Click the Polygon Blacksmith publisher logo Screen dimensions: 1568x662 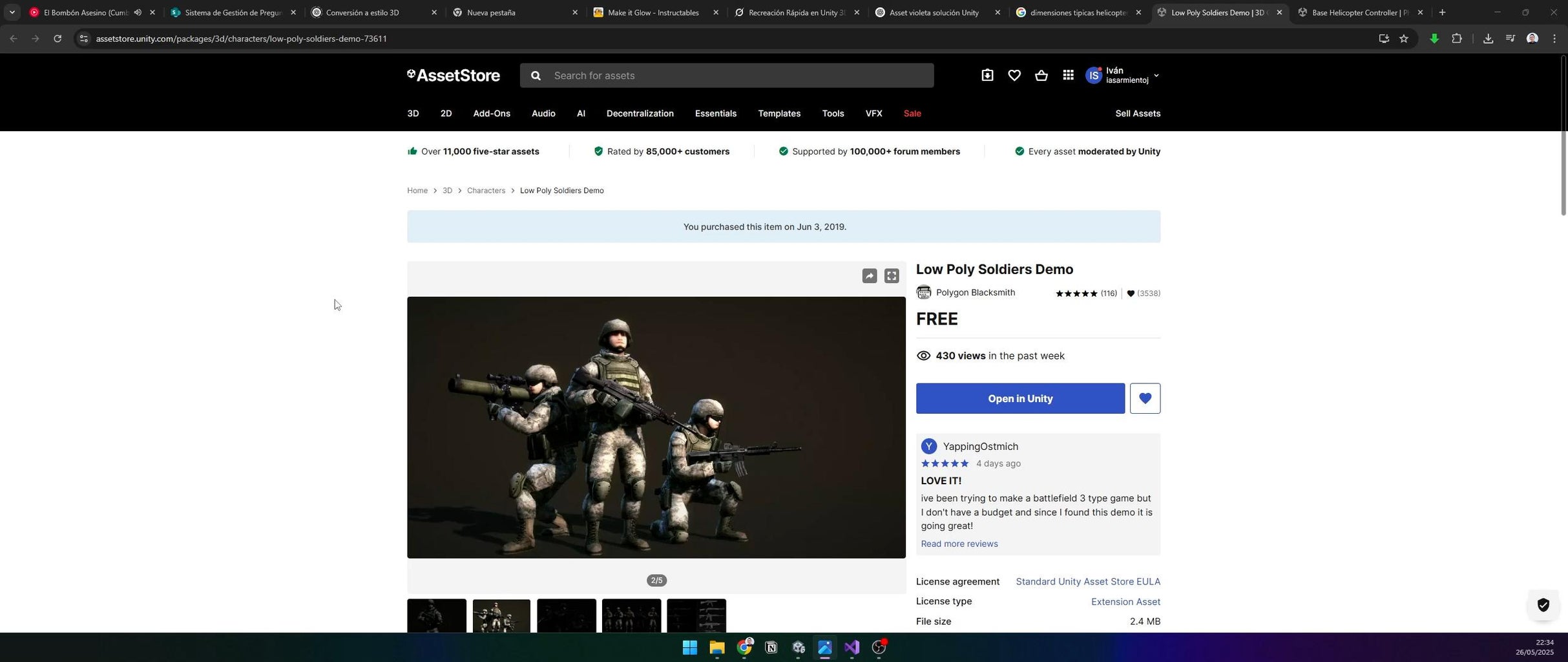[x=924, y=292]
